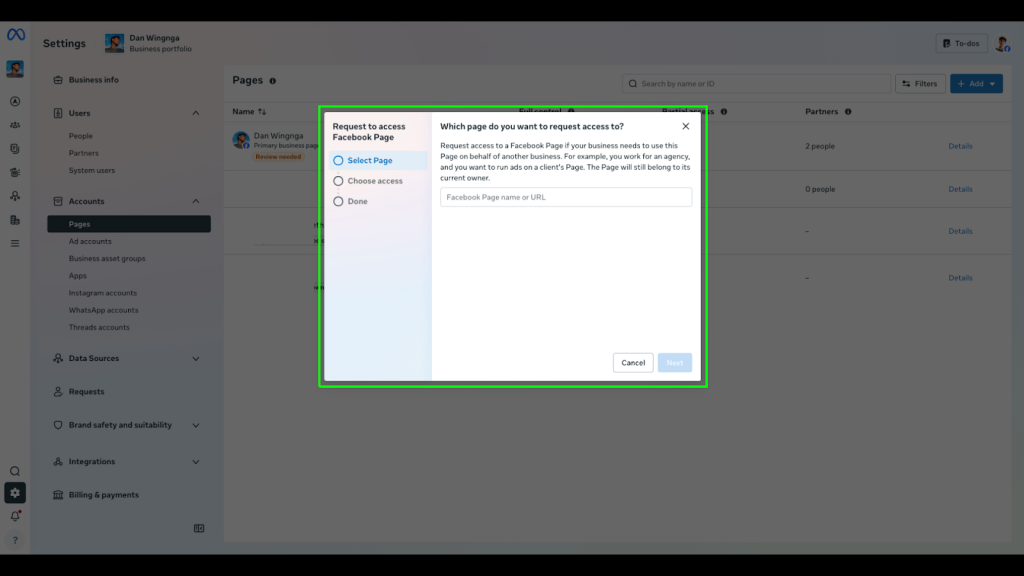Open Apps in Accounts
The width and height of the screenshot is (1024, 576).
(78, 276)
